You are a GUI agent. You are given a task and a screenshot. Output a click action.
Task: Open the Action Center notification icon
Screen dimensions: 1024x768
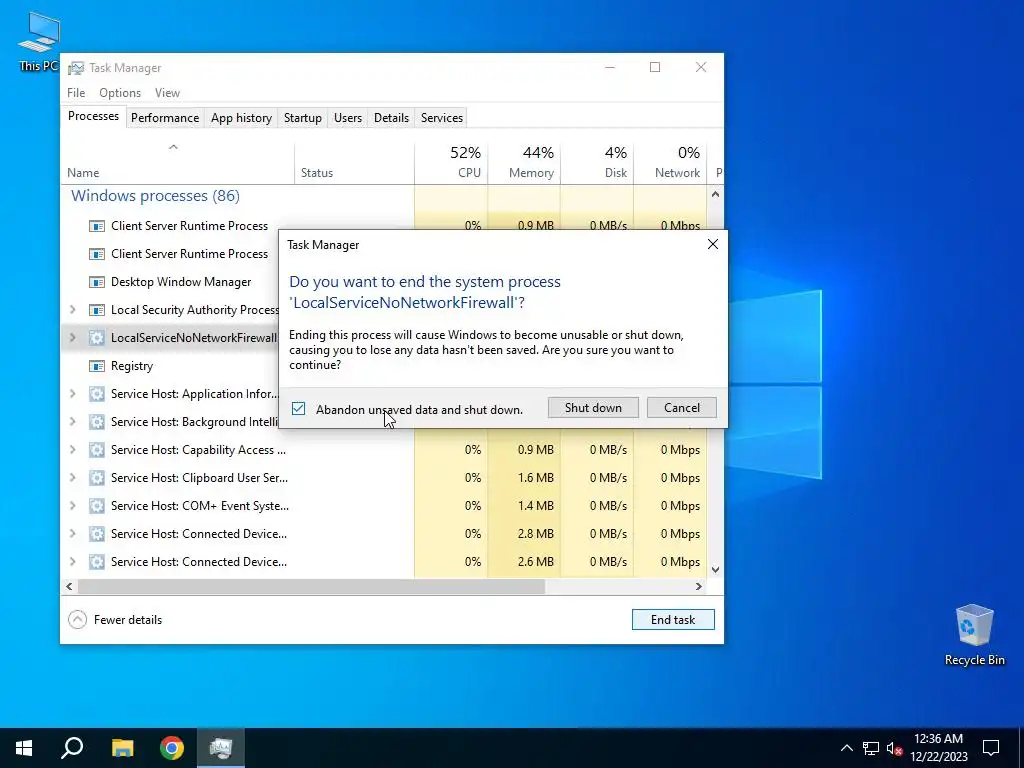991,748
